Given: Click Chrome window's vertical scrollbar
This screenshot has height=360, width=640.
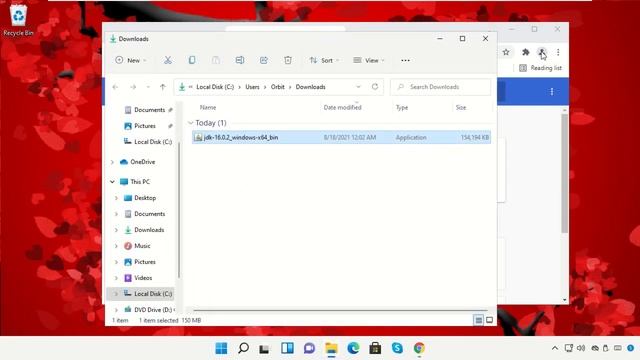Looking at the screenshot, I should tap(564, 173).
